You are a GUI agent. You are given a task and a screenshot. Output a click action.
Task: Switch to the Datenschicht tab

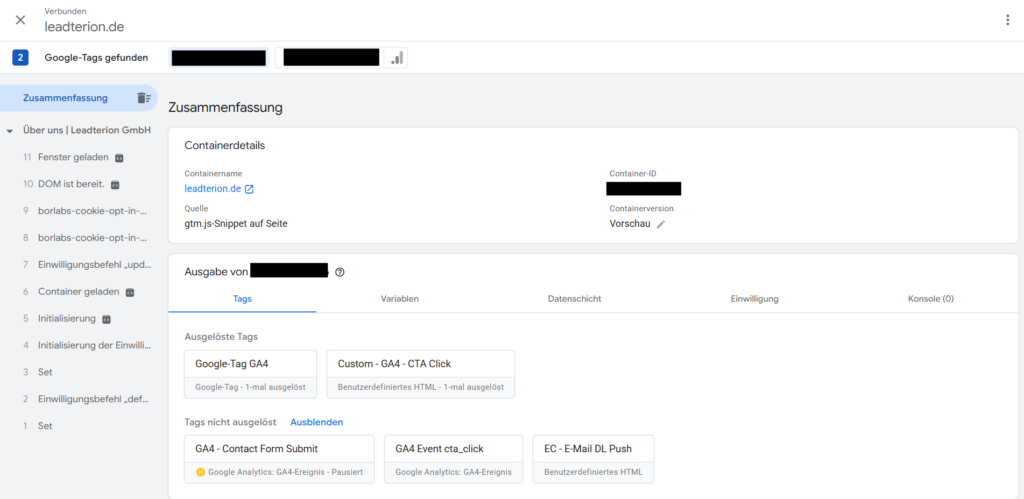(575, 298)
